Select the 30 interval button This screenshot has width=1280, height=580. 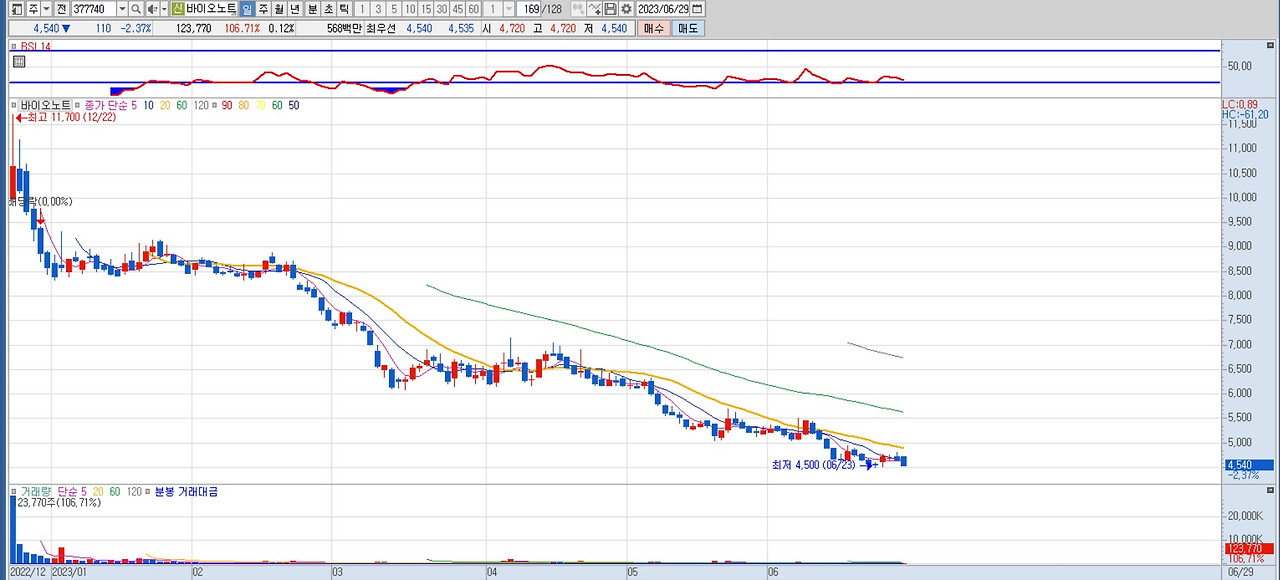pyautogui.click(x=442, y=9)
